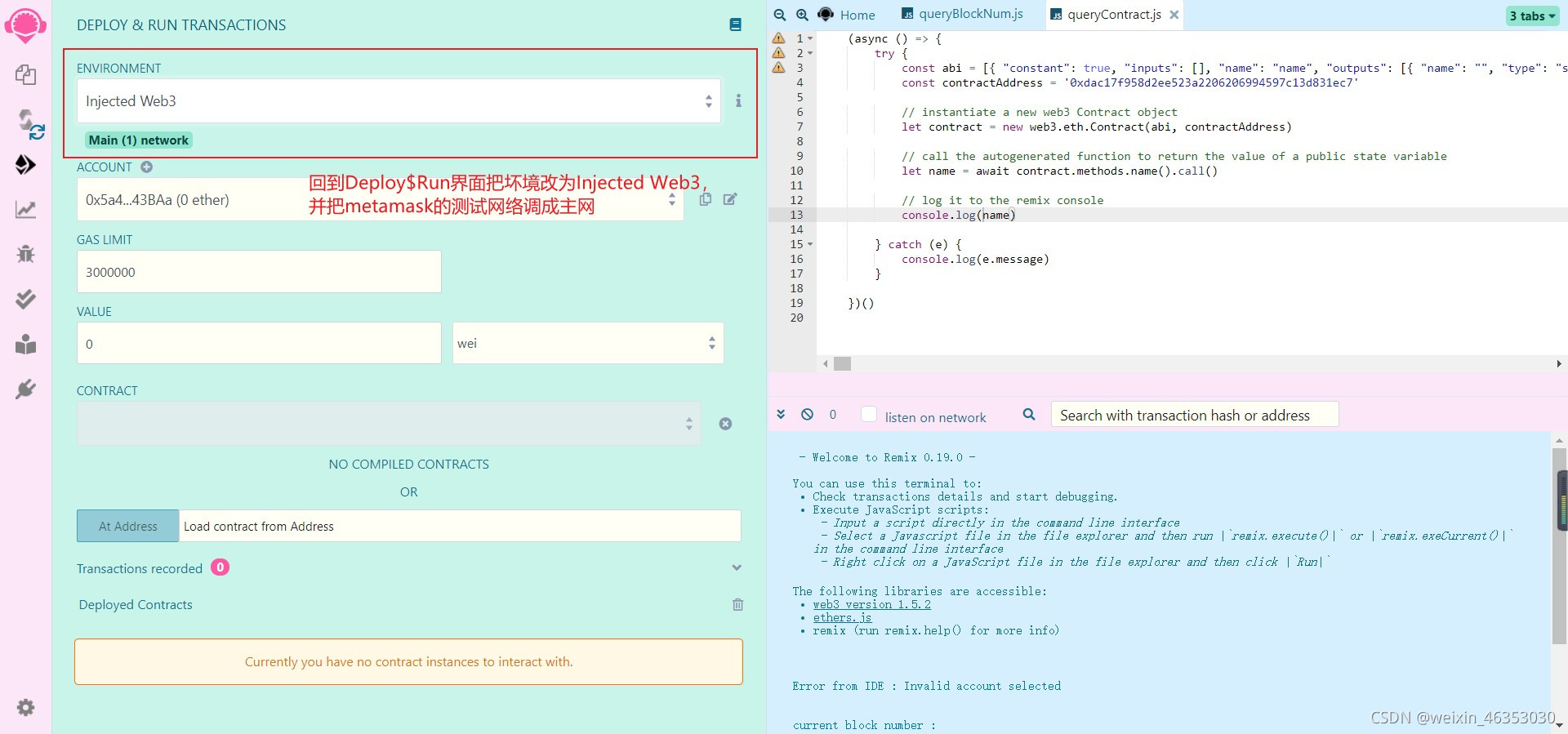Open the documentation icon beside panel title
This screenshot has width=1568, height=734.
point(735,24)
